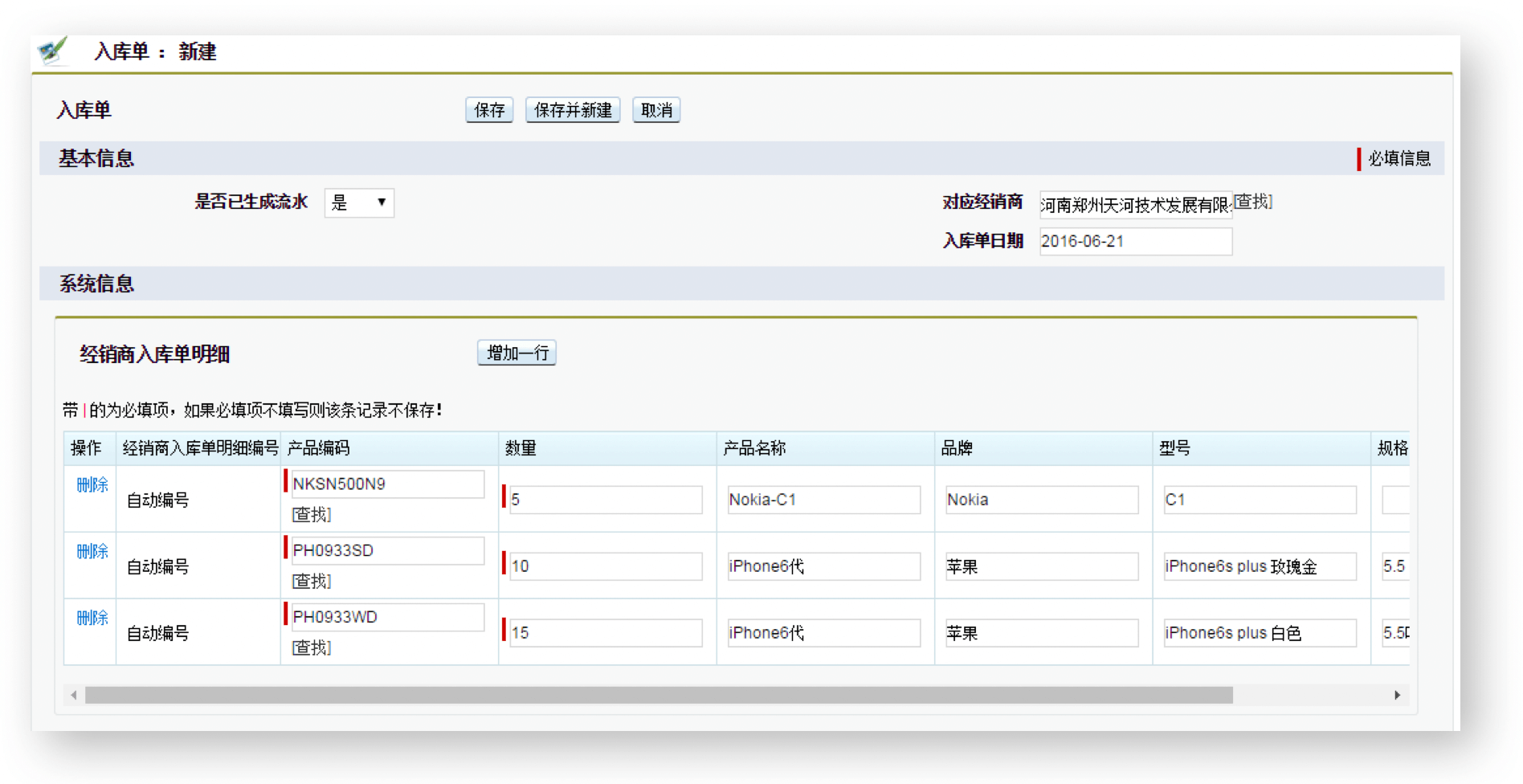Image resolution: width=1523 pixels, height=784 pixels.
Task: Click model field iPhone6s plus 玫瑰金
Action: (1260, 566)
